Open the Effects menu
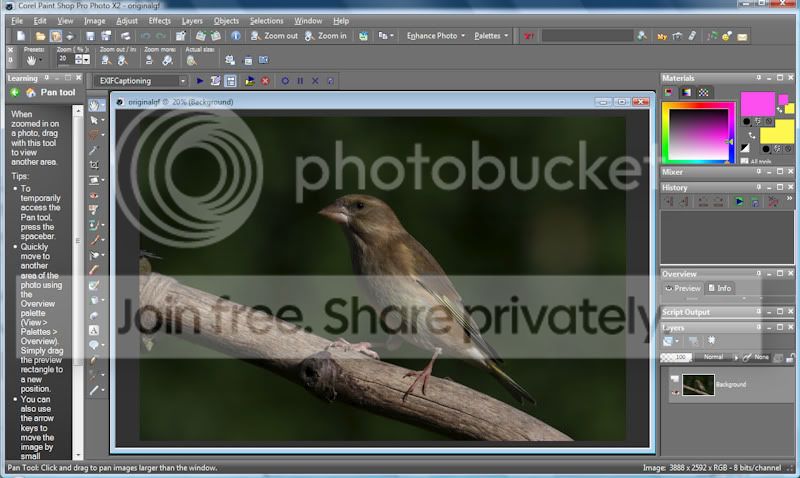Screen dimensions: 800x478 point(159,20)
